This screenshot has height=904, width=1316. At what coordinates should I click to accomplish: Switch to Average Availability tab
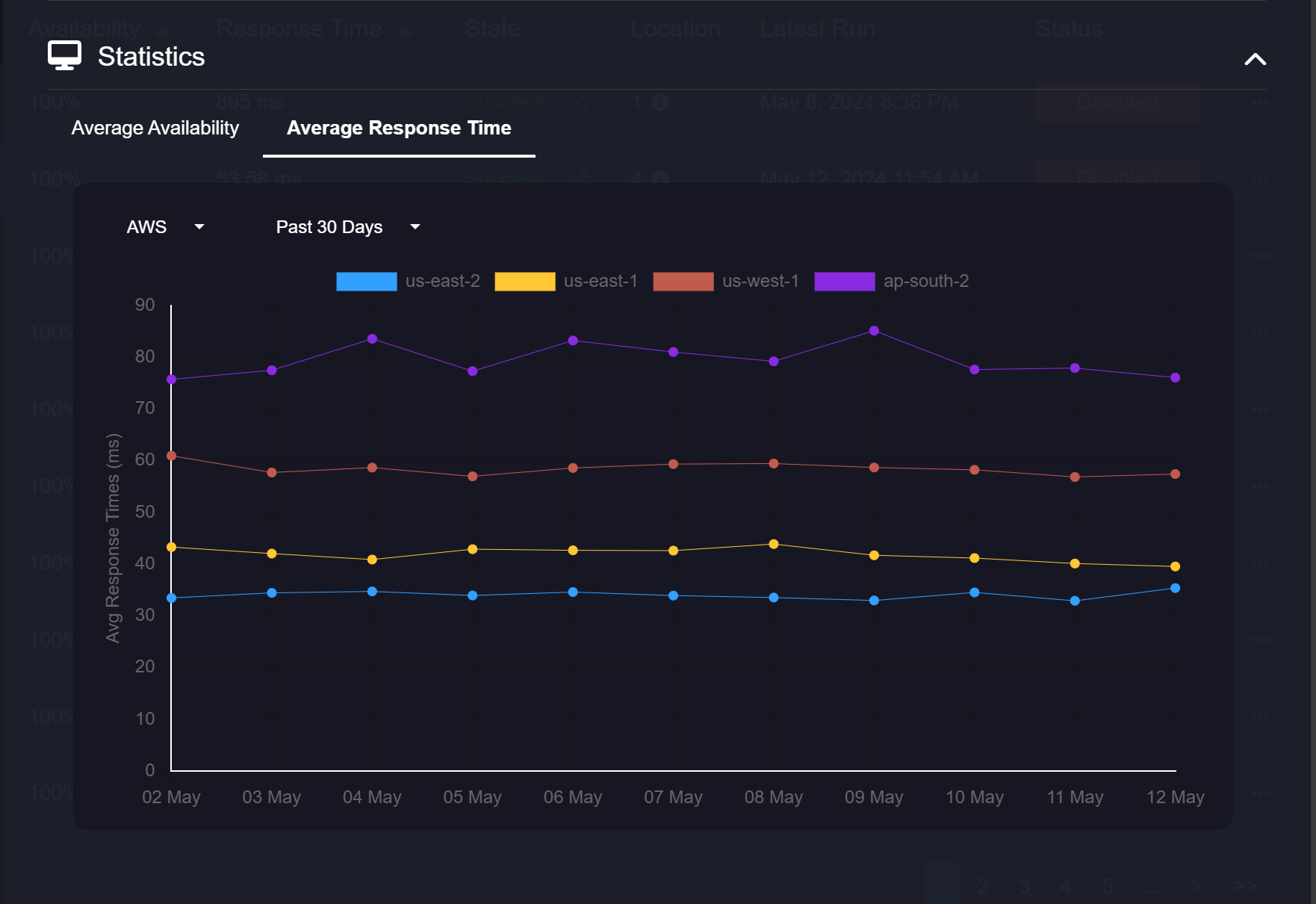[155, 128]
